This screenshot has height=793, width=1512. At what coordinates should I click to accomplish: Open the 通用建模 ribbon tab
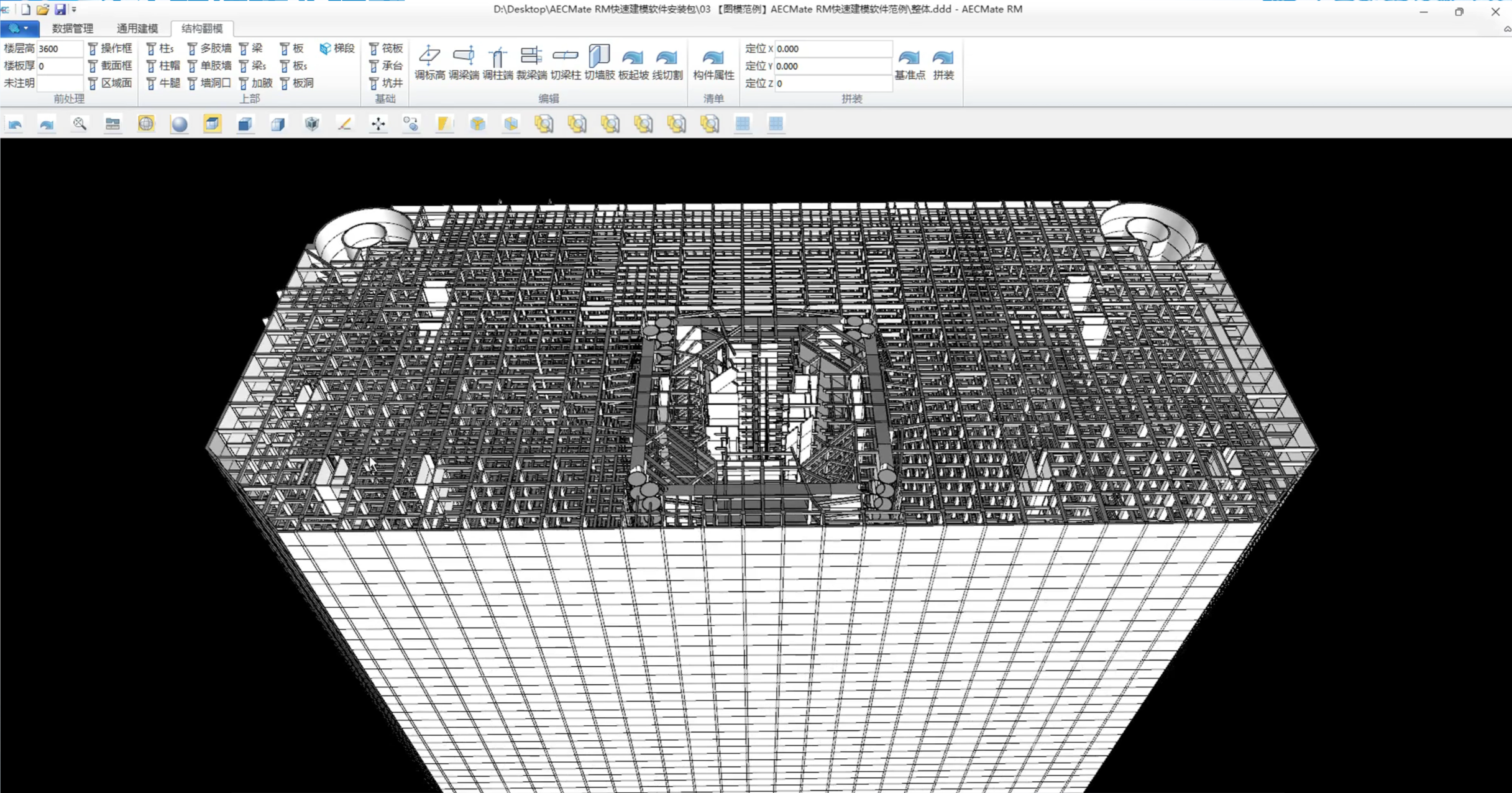[137, 28]
